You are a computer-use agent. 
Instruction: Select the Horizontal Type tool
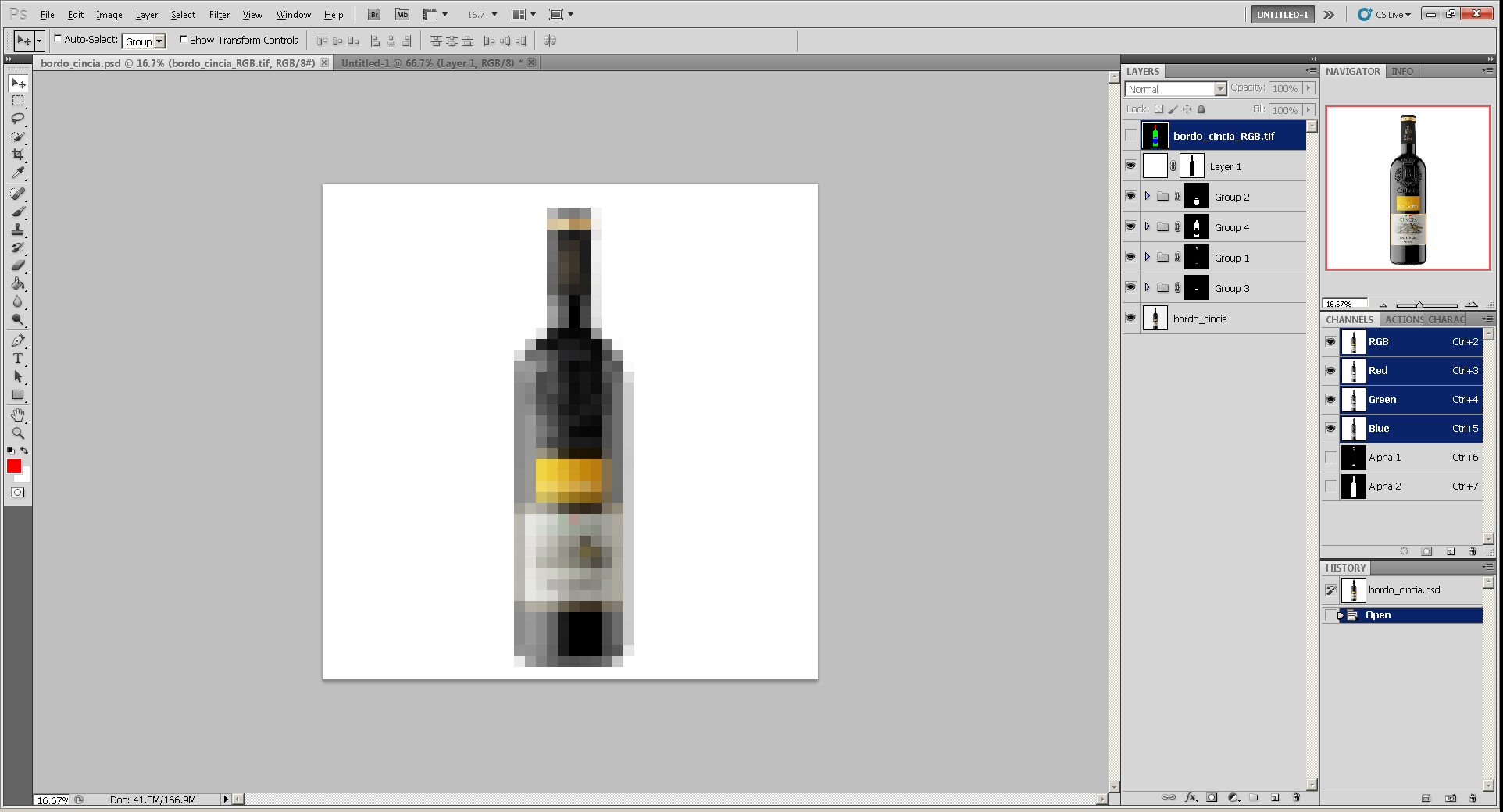coord(18,358)
